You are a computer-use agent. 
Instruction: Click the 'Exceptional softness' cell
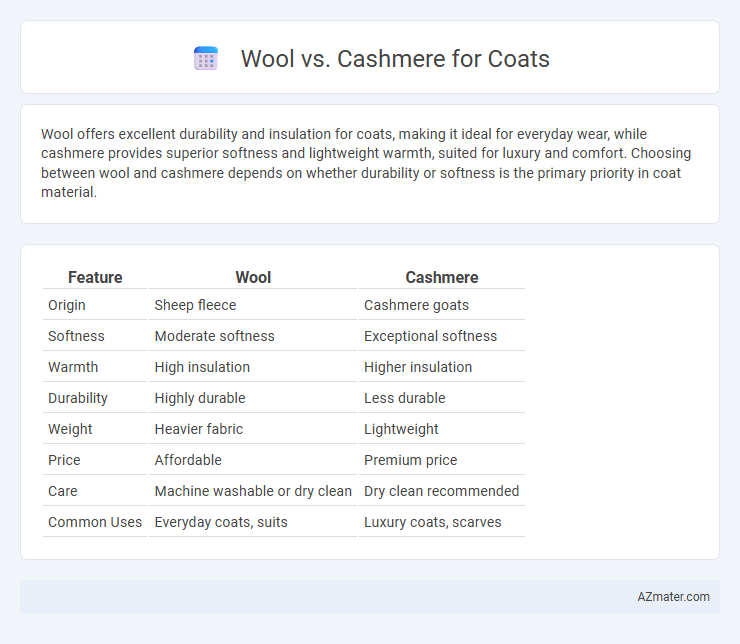click(430, 336)
